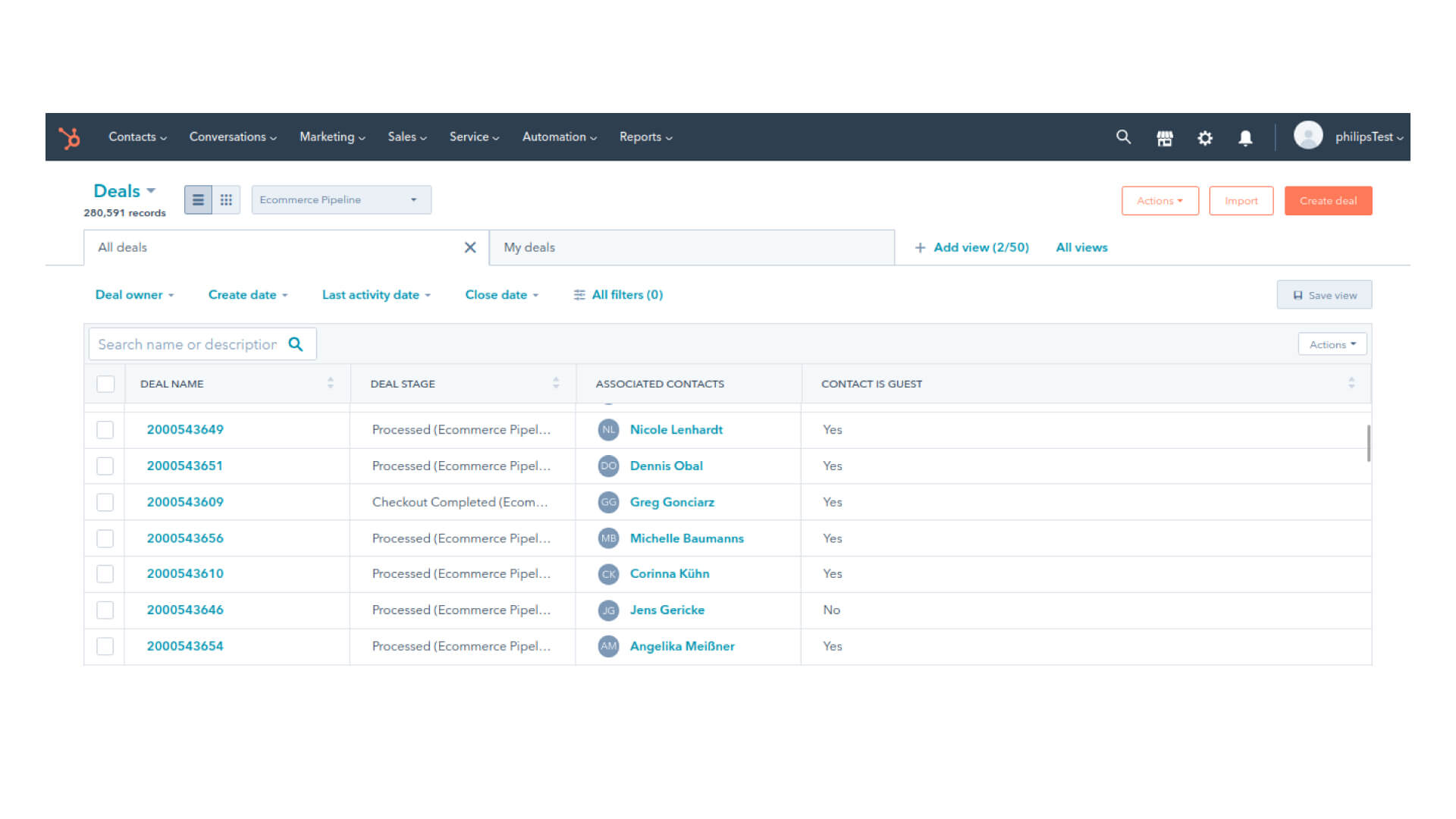Open the Close date filter dropdown
The width and height of the screenshot is (1456, 819).
tap(501, 295)
